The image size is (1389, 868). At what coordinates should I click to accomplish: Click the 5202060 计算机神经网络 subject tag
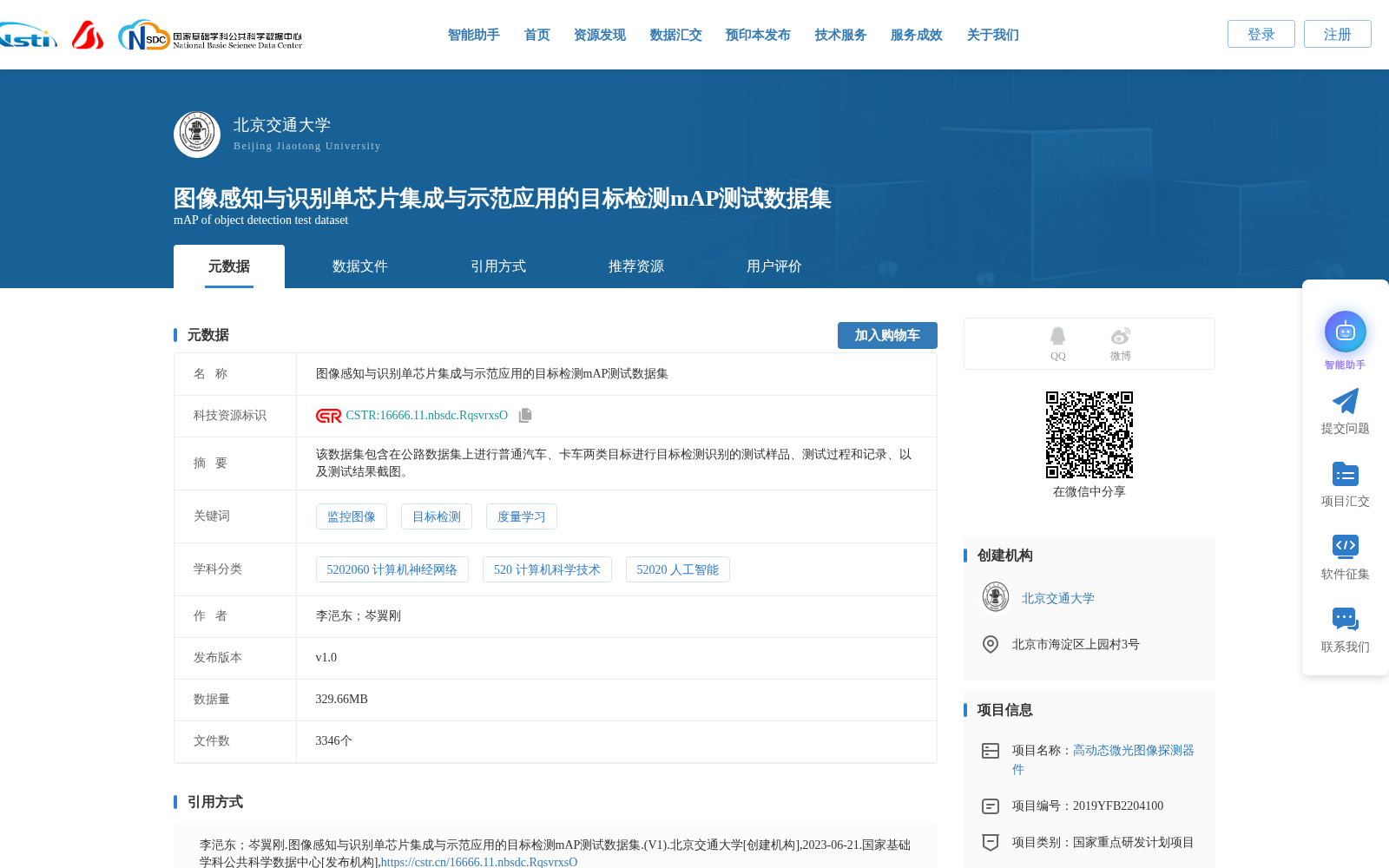click(x=392, y=569)
